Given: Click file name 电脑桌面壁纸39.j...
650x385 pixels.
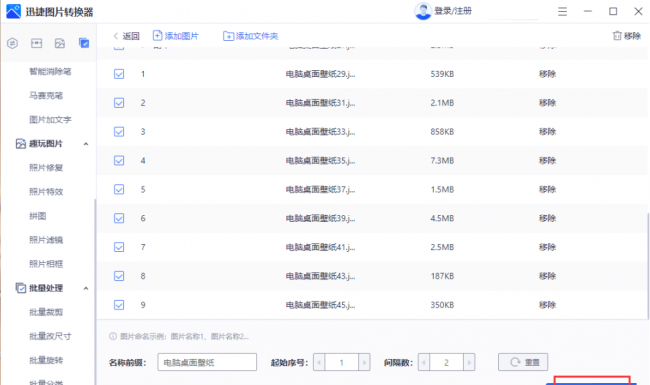Looking at the screenshot, I should click(x=320, y=218).
